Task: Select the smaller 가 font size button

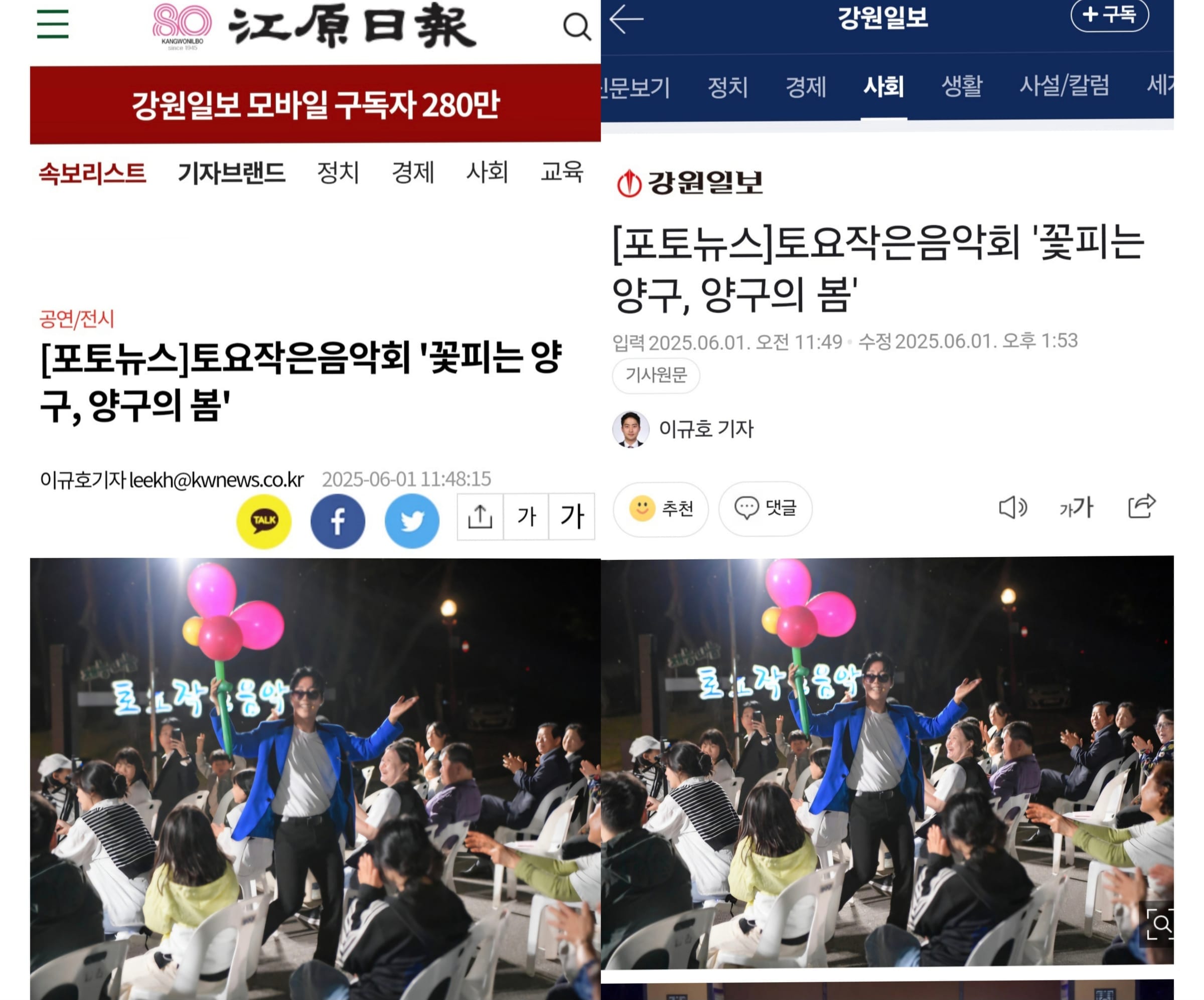Action: tap(526, 517)
